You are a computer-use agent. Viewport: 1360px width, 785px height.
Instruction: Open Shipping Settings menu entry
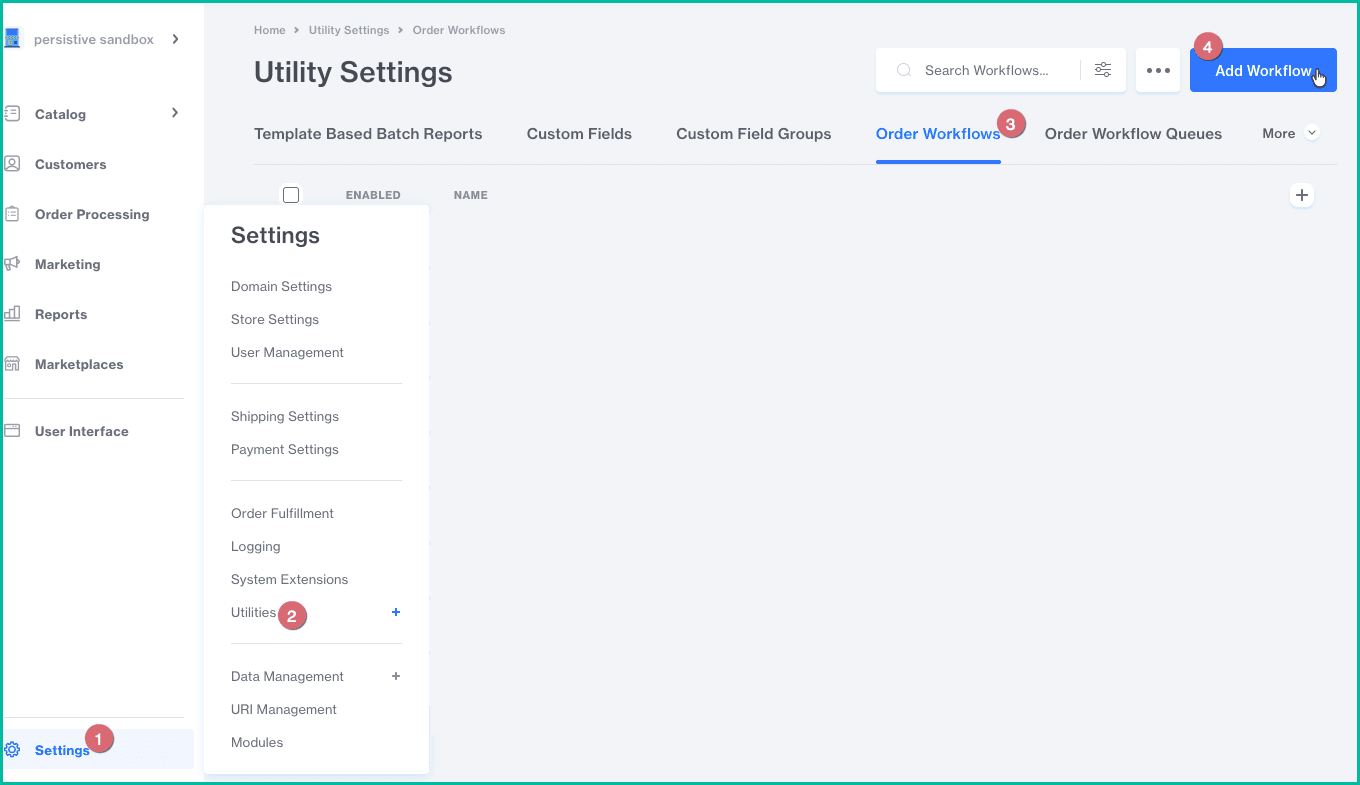pyautogui.click(x=285, y=416)
